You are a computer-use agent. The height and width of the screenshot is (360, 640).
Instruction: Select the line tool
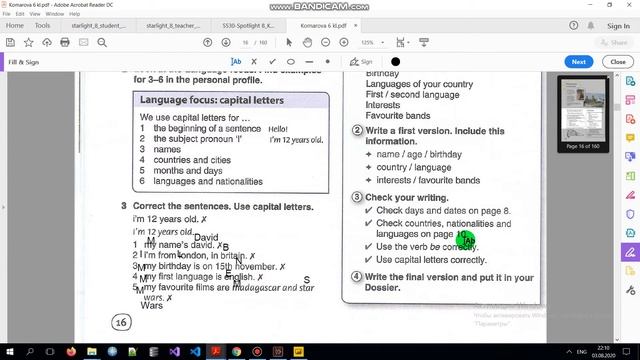click(x=309, y=62)
